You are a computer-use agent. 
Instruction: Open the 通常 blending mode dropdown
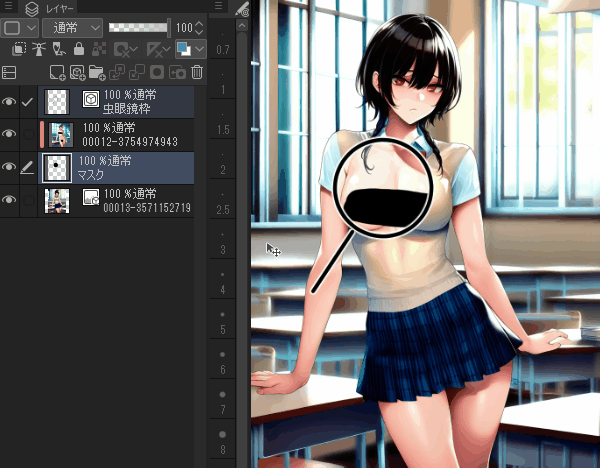72,28
